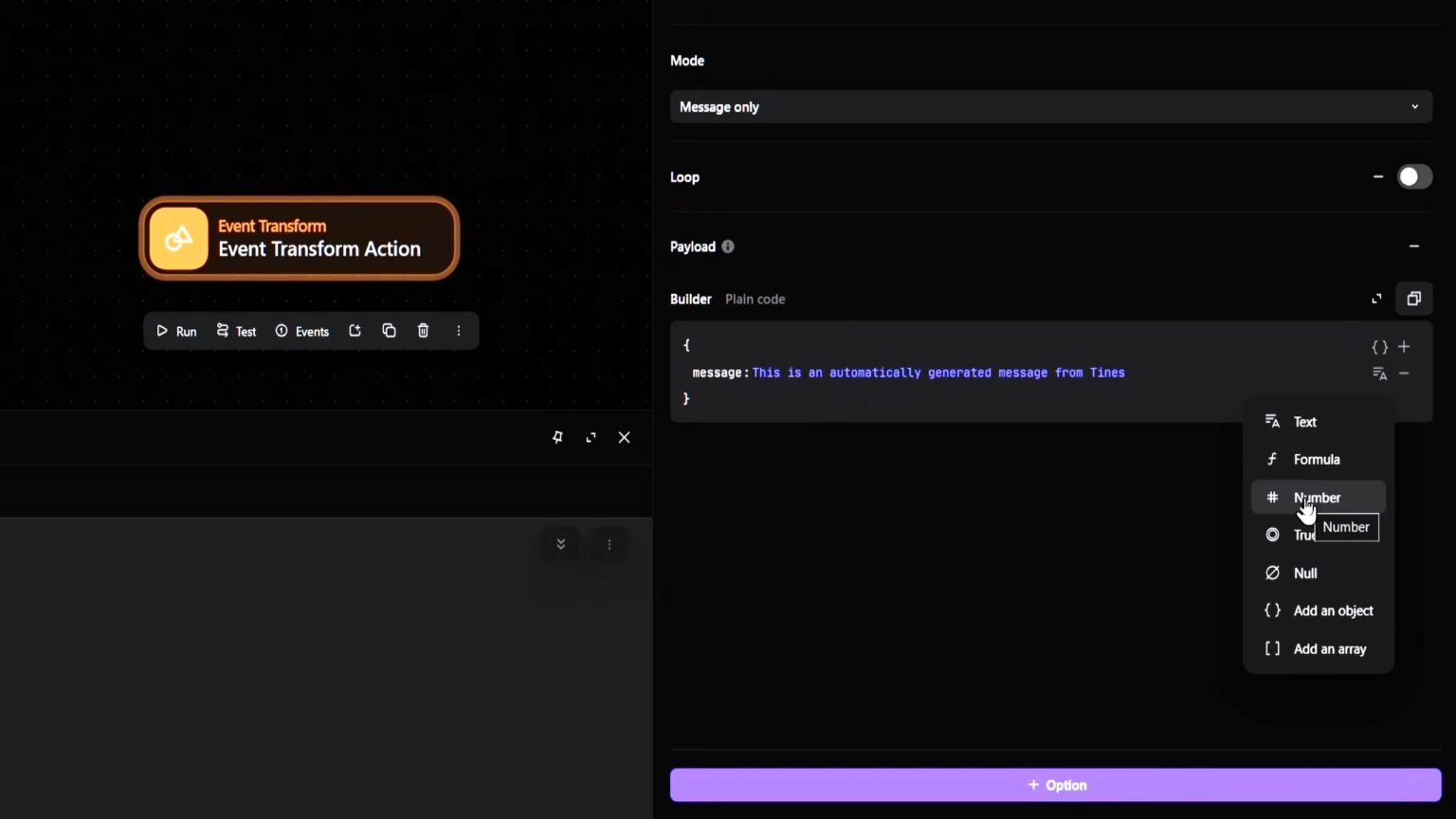Click the purple Option button
Screen dimensions: 1456x819
click(x=1055, y=785)
